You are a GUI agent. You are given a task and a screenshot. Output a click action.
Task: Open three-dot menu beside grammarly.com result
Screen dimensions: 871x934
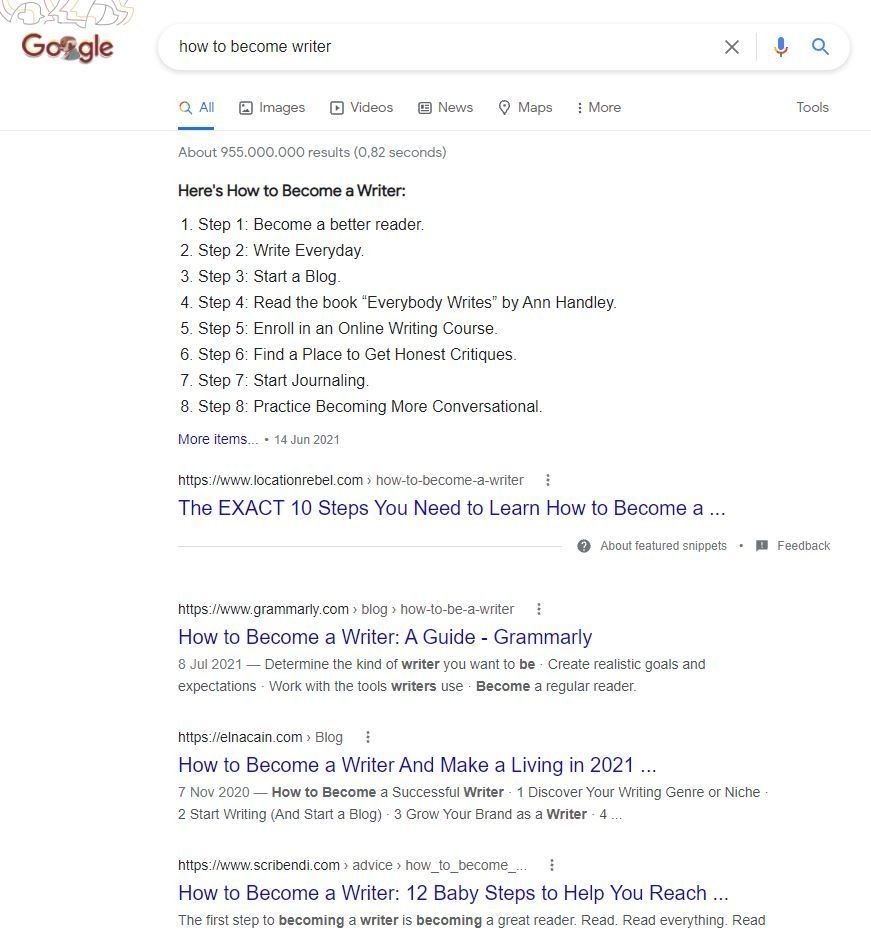point(539,609)
